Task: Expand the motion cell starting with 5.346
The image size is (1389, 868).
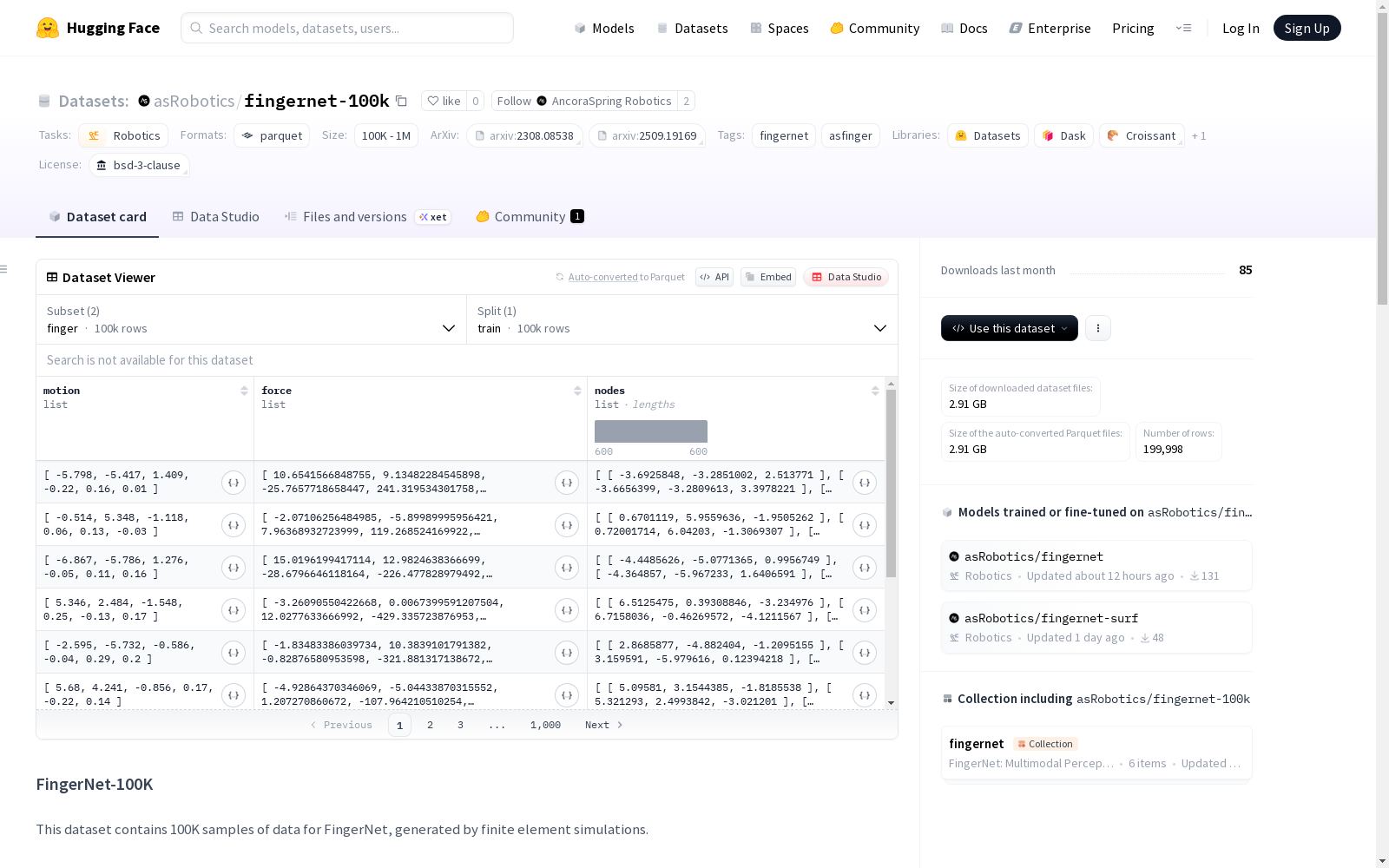Action: 234,610
